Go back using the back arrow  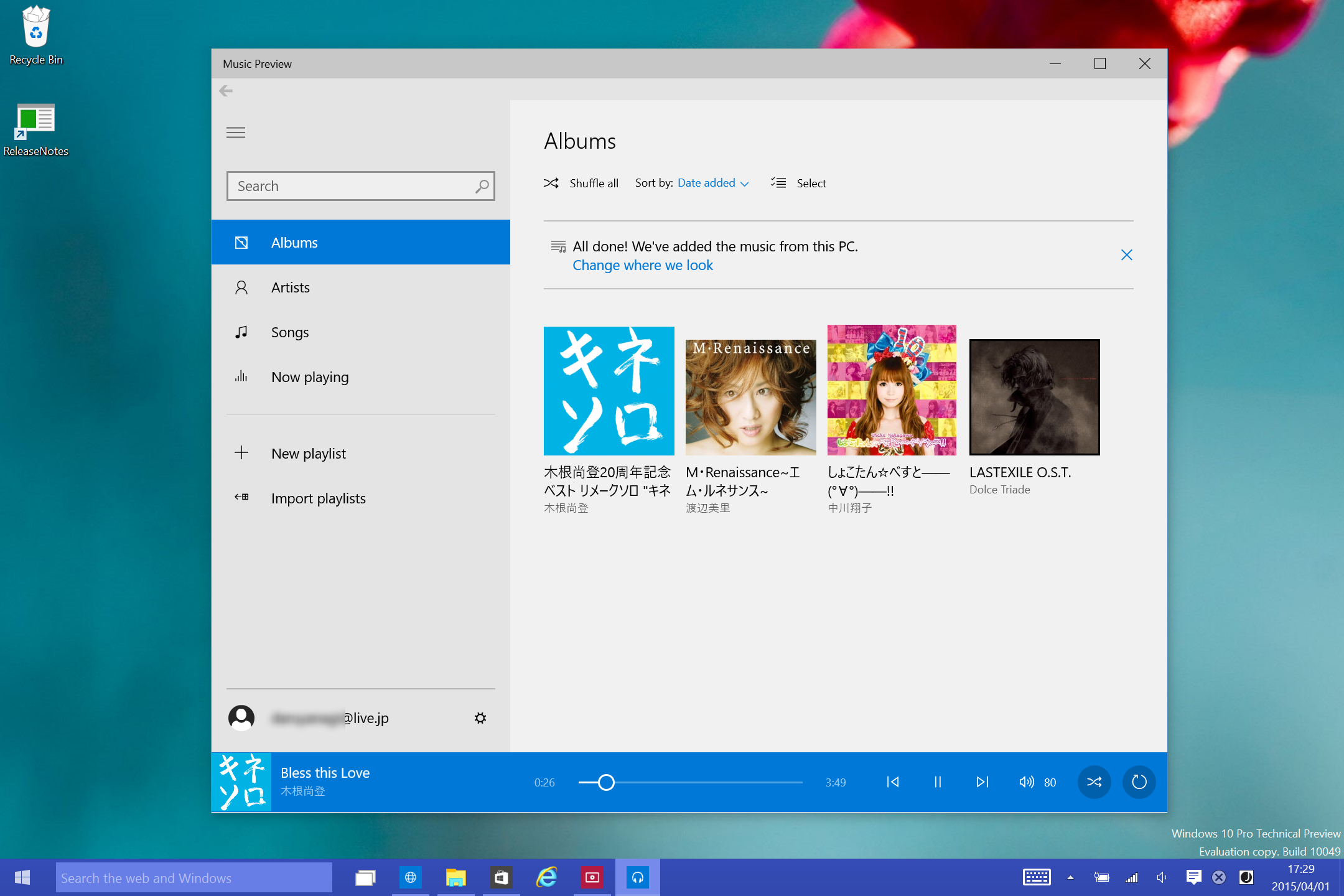[x=226, y=91]
